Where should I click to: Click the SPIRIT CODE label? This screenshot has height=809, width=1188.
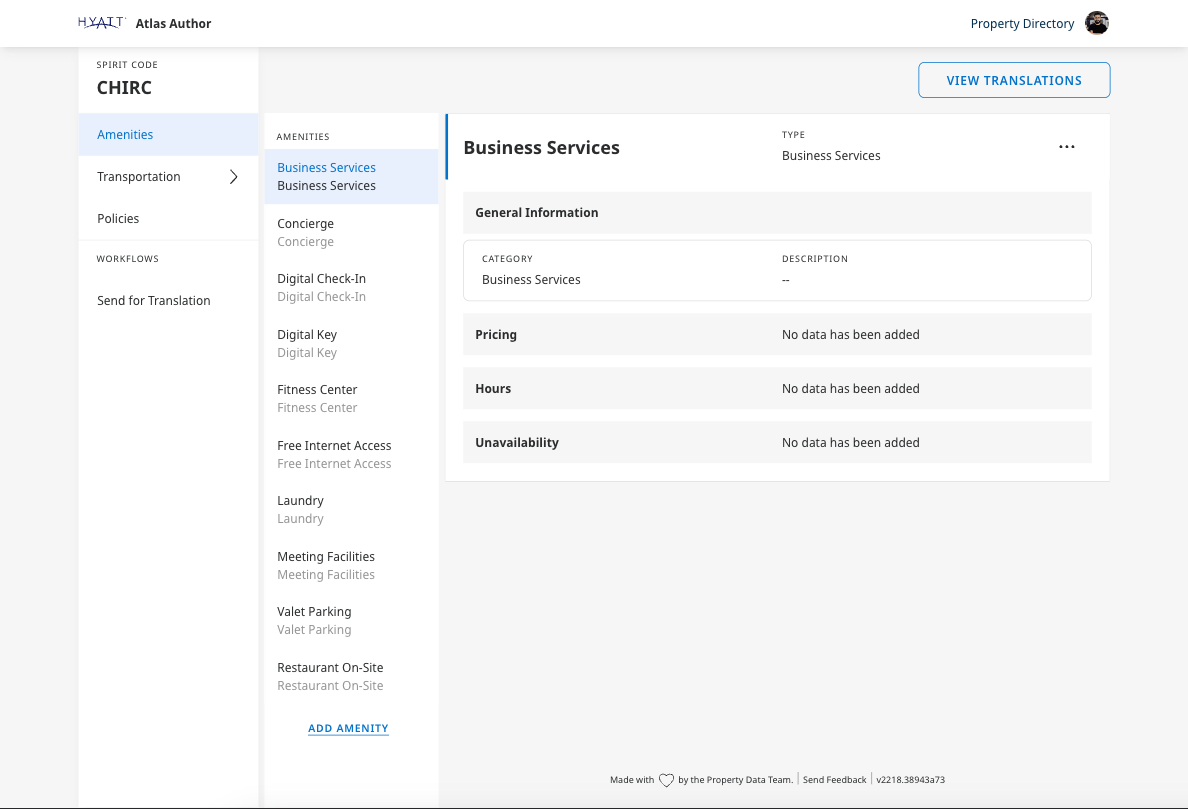[127, 65]
